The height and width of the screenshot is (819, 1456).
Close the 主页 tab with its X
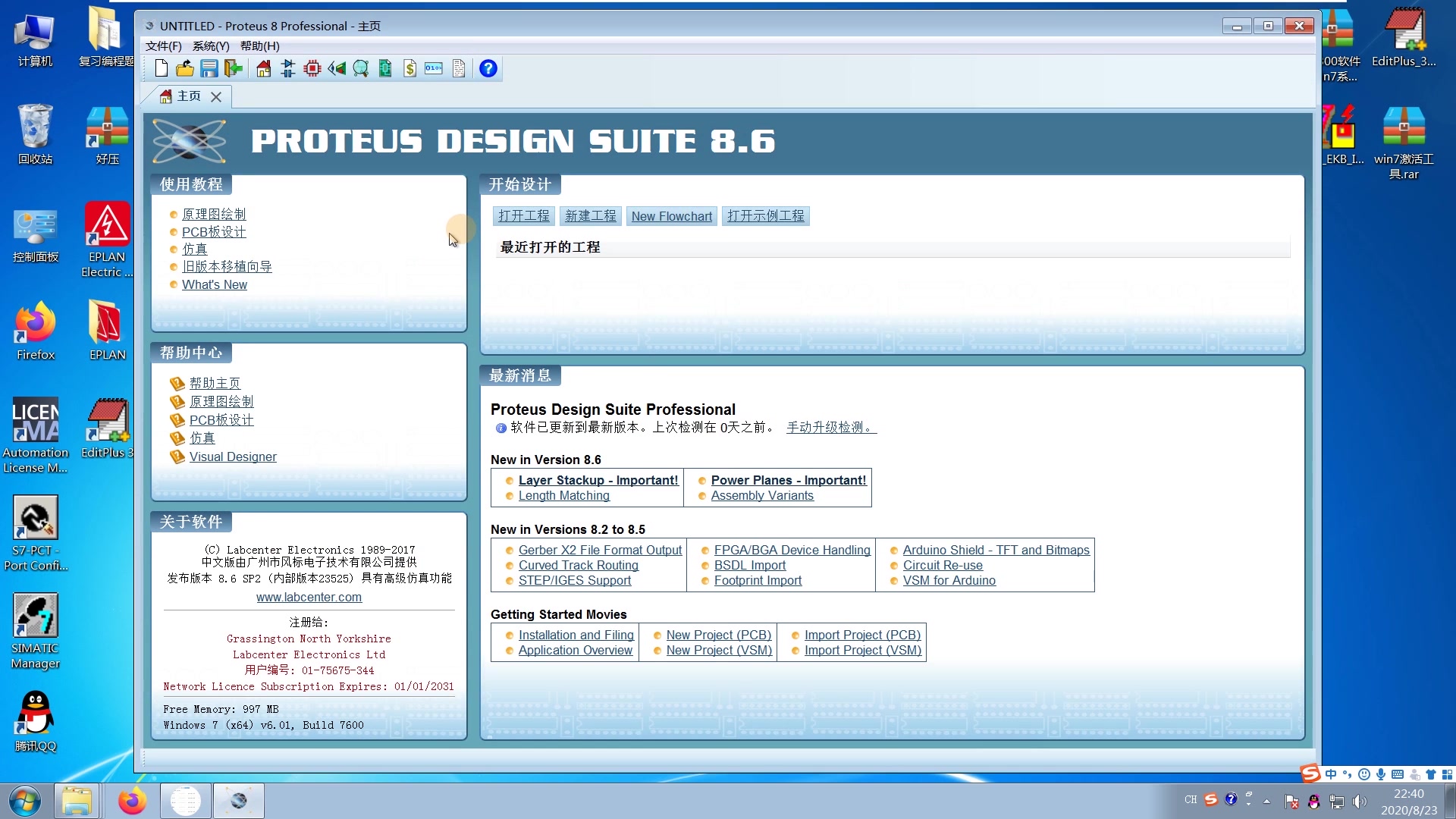tap(216, 97)
